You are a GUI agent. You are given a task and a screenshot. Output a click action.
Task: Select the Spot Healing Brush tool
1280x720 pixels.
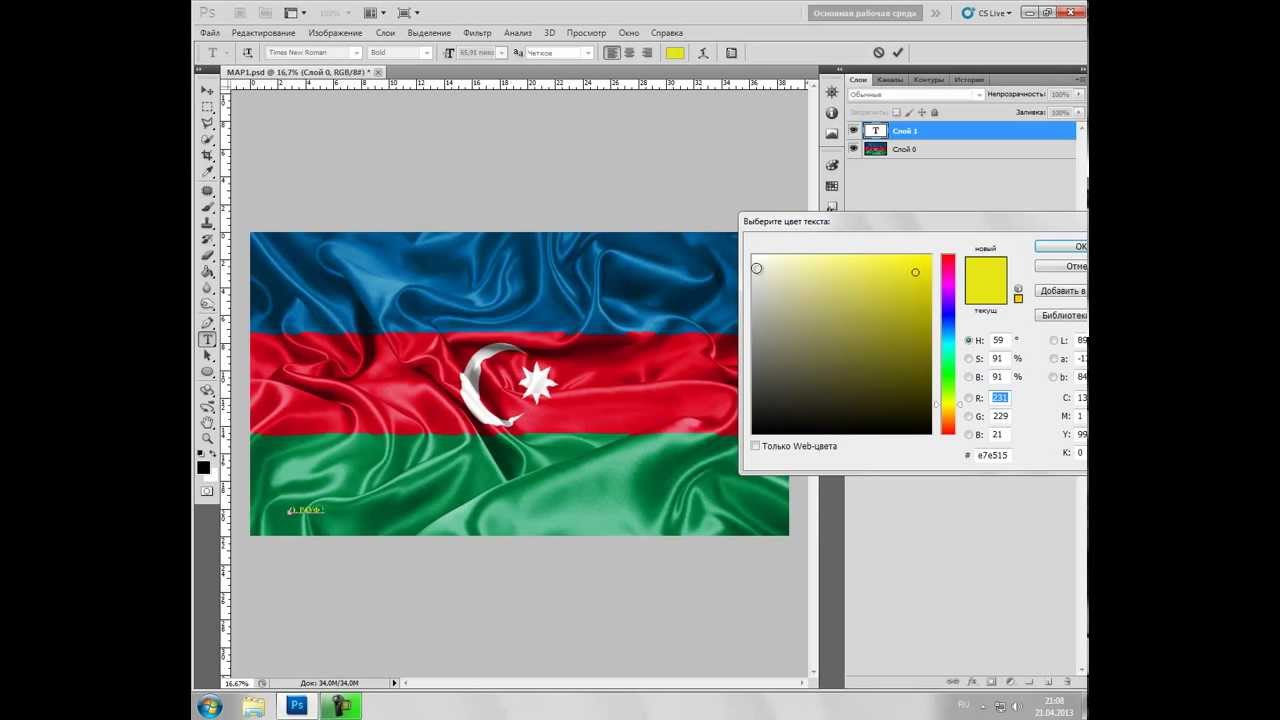click(207, 190)
